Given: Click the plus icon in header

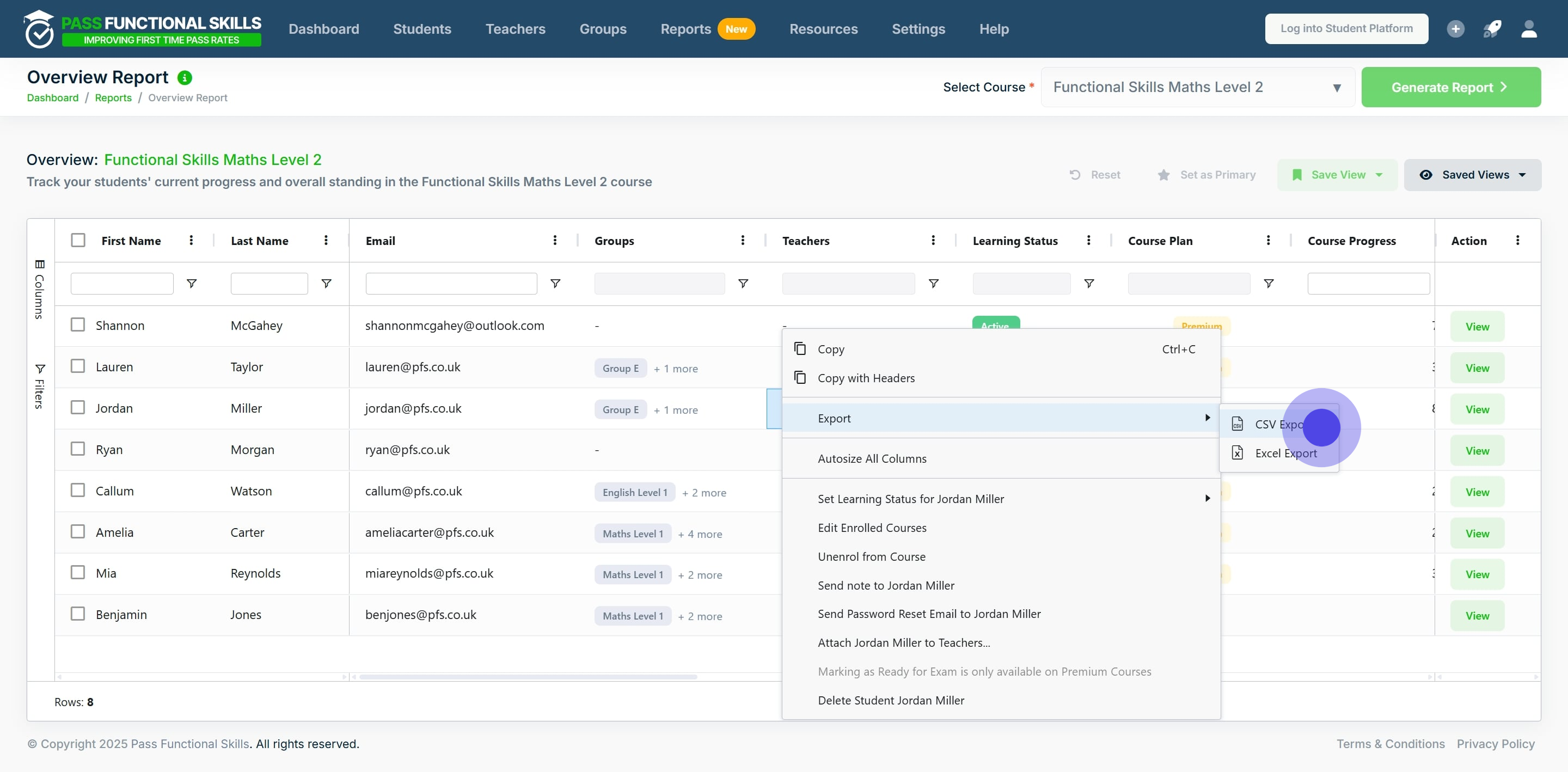Looking at the screenshot, I should (x=1455, y=29).
